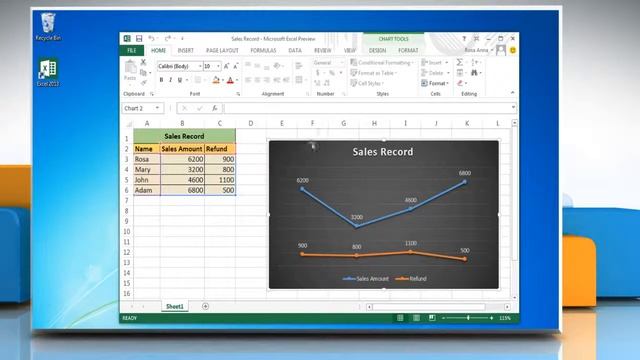
Task: Open the Cell Styles dropdown
Action: pyautogui.click(x=367, y=83)
